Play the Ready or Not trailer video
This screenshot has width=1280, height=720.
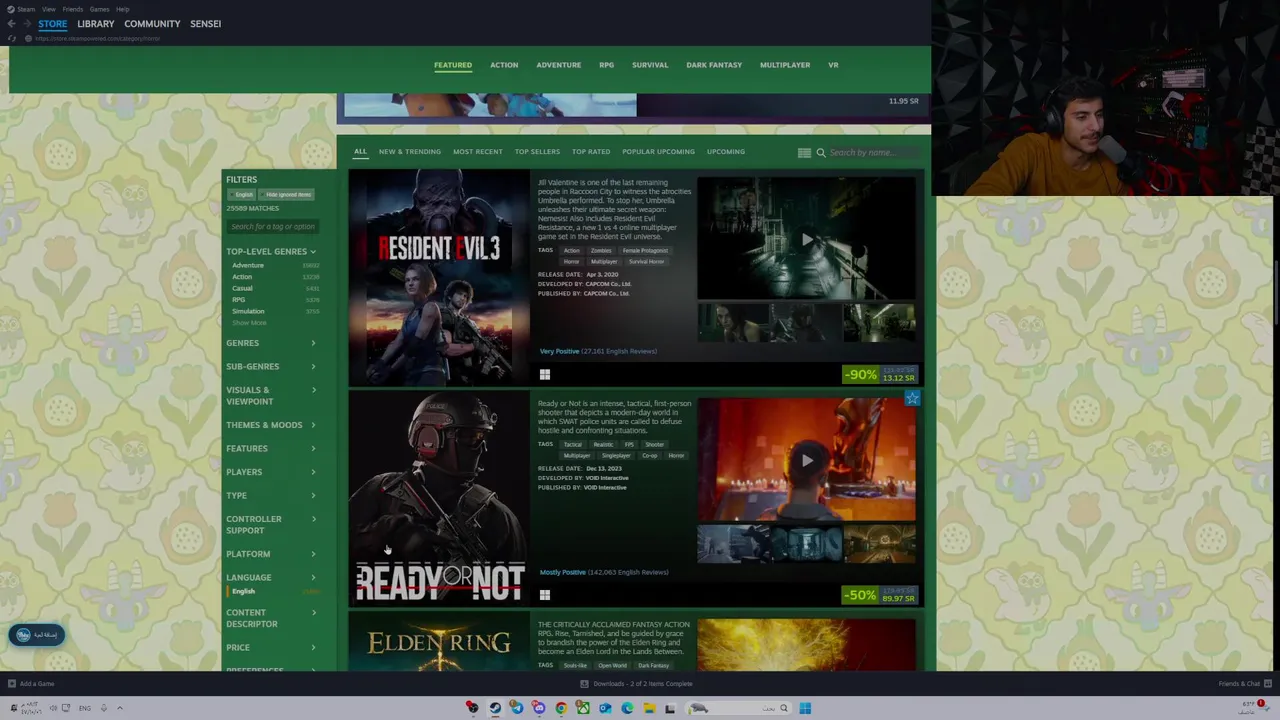click(x=806, y=460)
